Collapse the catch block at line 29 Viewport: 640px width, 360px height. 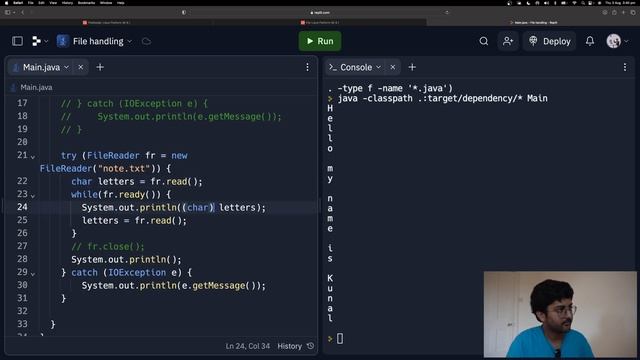[33, 274]
